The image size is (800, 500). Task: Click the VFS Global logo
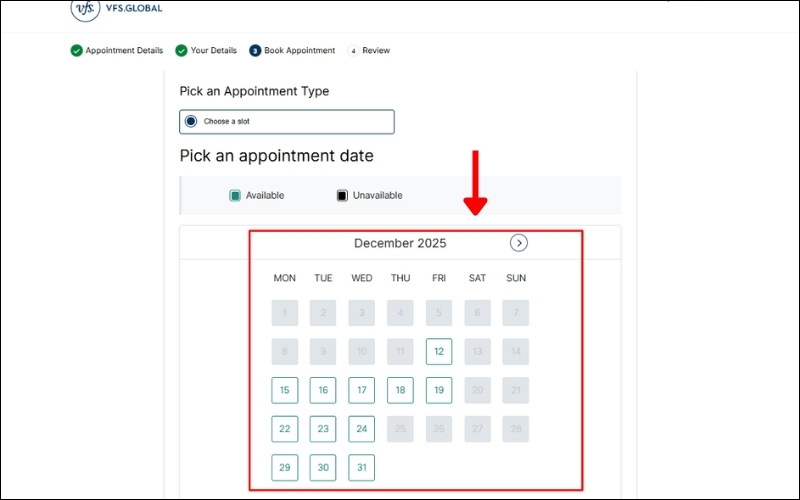[x=86, y=9]
